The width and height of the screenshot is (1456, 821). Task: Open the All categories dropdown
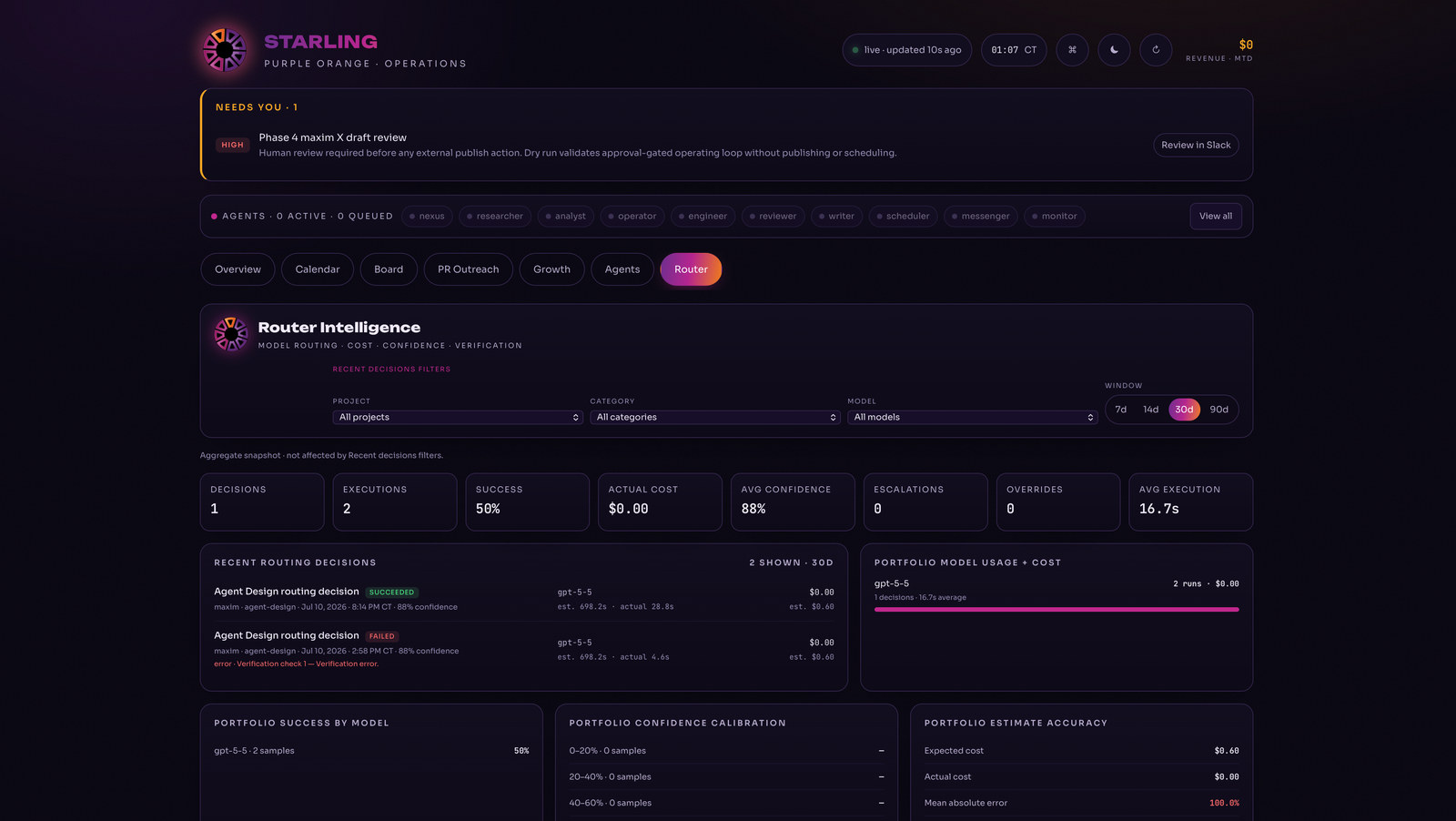pyautogui.click(x=715, y=417)
